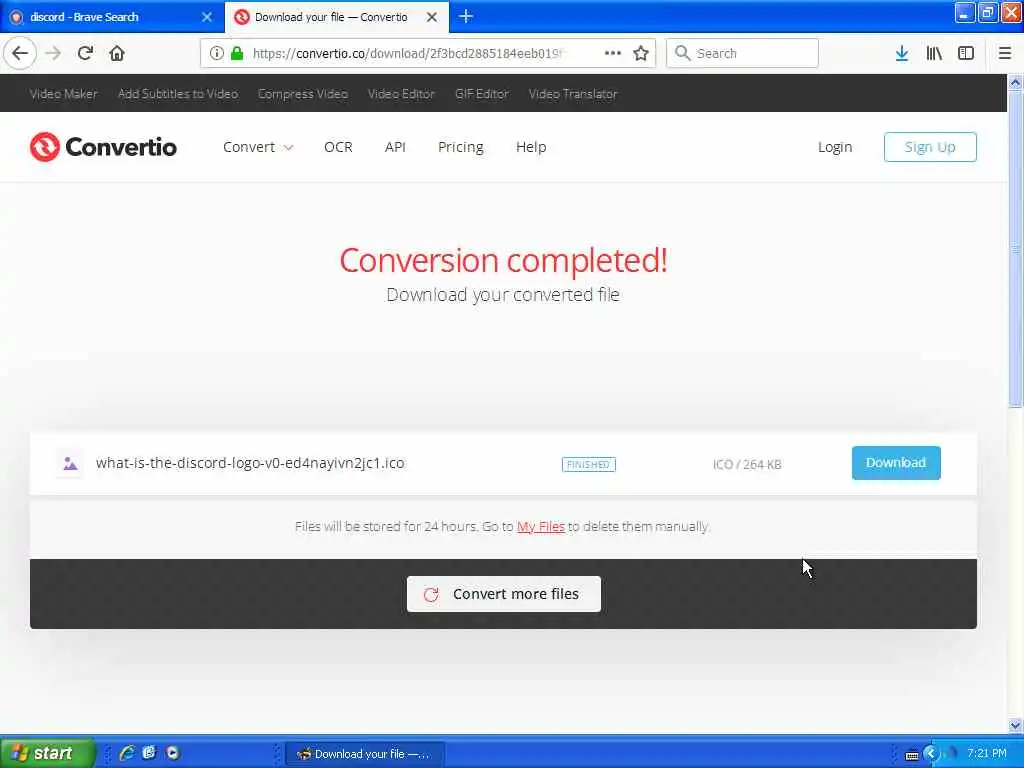
Task: Click the Sign Up button
Action: (930, 147)
